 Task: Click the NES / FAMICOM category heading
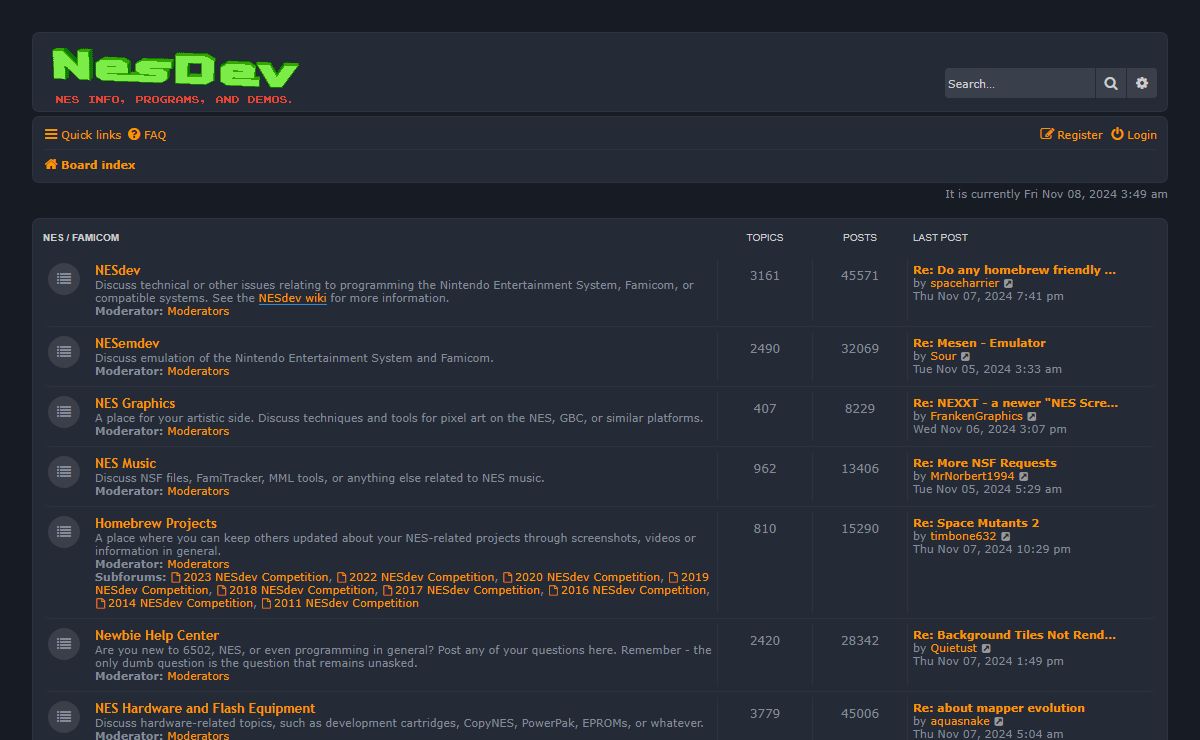[x=81, y=238]
